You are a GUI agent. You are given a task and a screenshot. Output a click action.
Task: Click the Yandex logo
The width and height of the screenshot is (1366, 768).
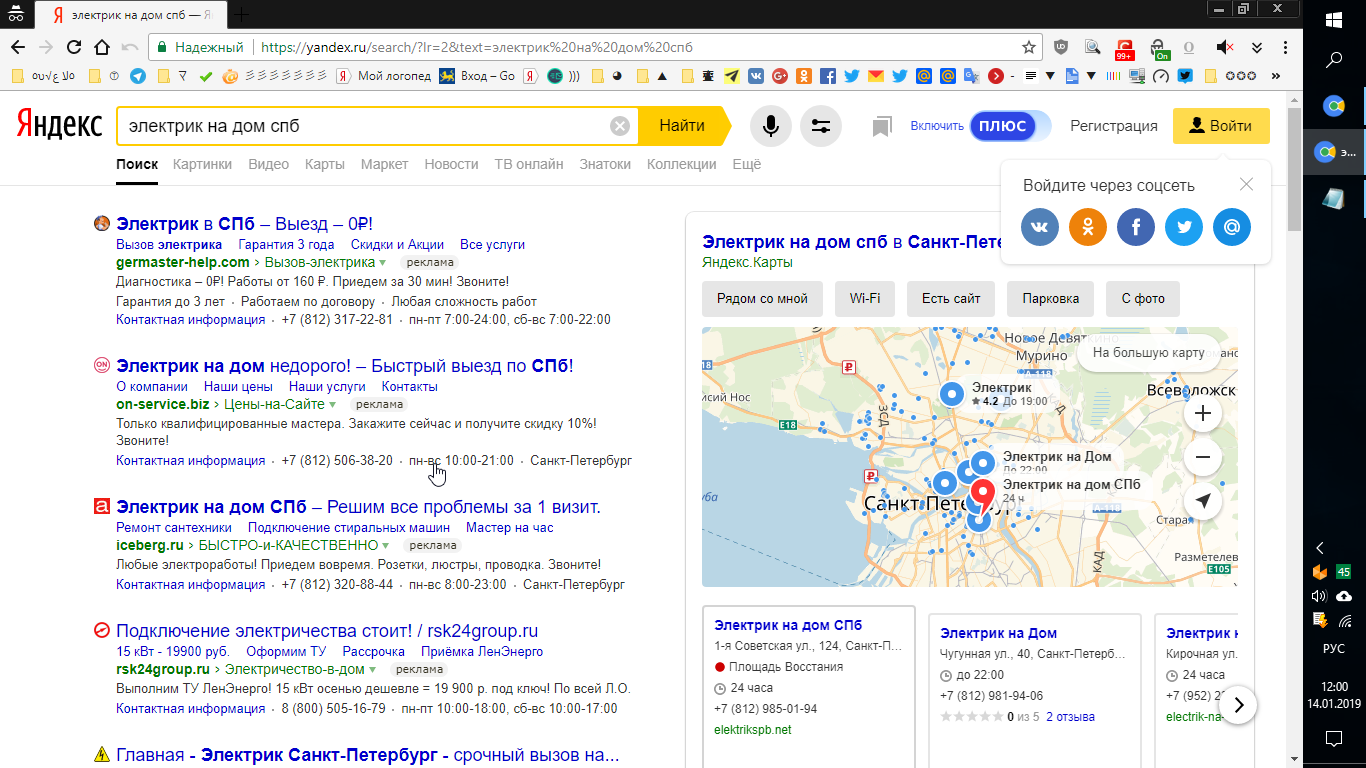pyautogui.click(x=59, y=125)
